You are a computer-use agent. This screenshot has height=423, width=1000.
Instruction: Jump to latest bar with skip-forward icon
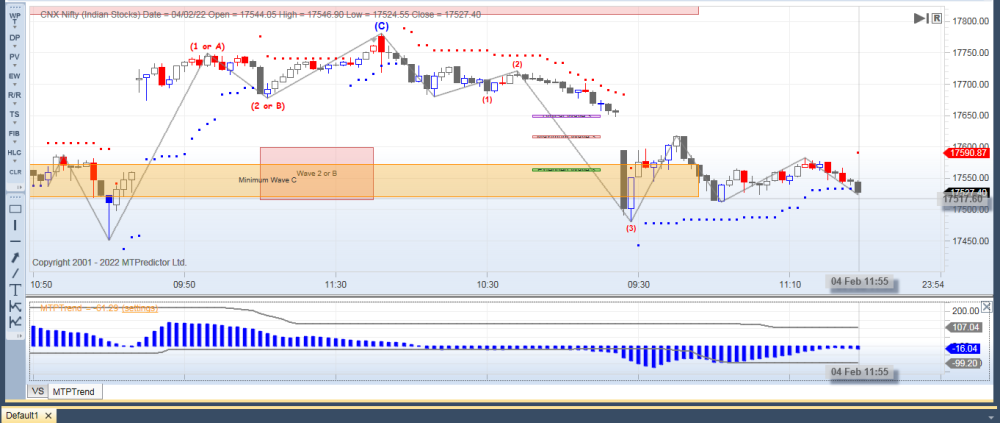(x=920, y=19)
